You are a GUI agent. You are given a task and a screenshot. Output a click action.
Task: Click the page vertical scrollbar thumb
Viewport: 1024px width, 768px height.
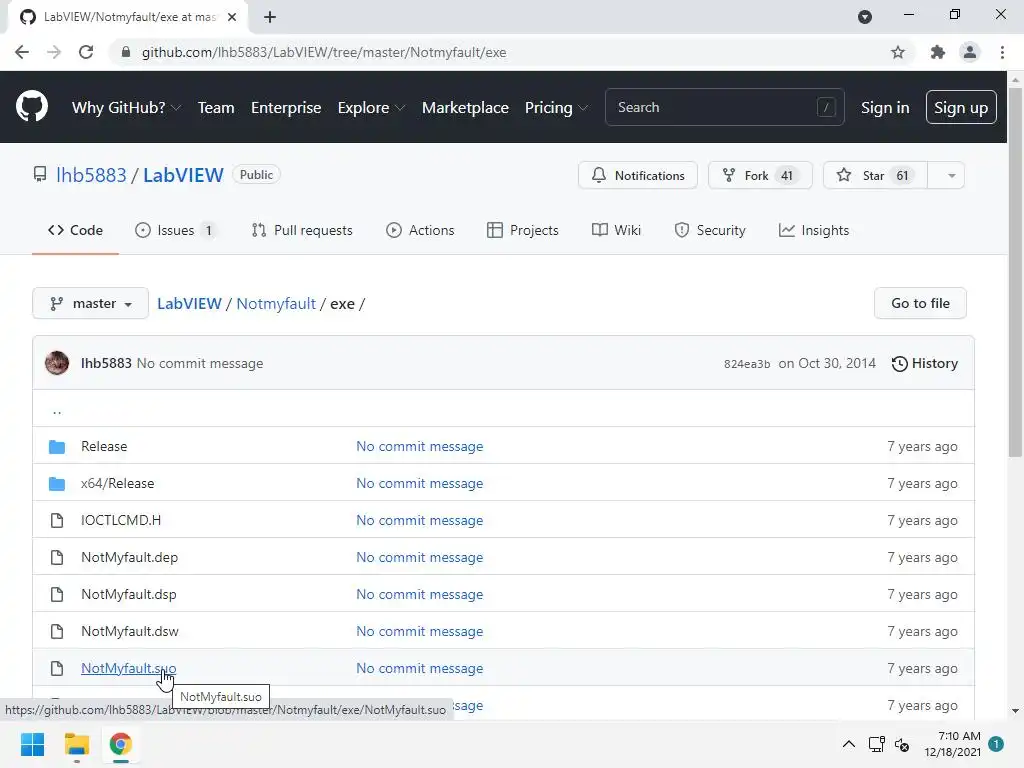[x=1015, y=271]
